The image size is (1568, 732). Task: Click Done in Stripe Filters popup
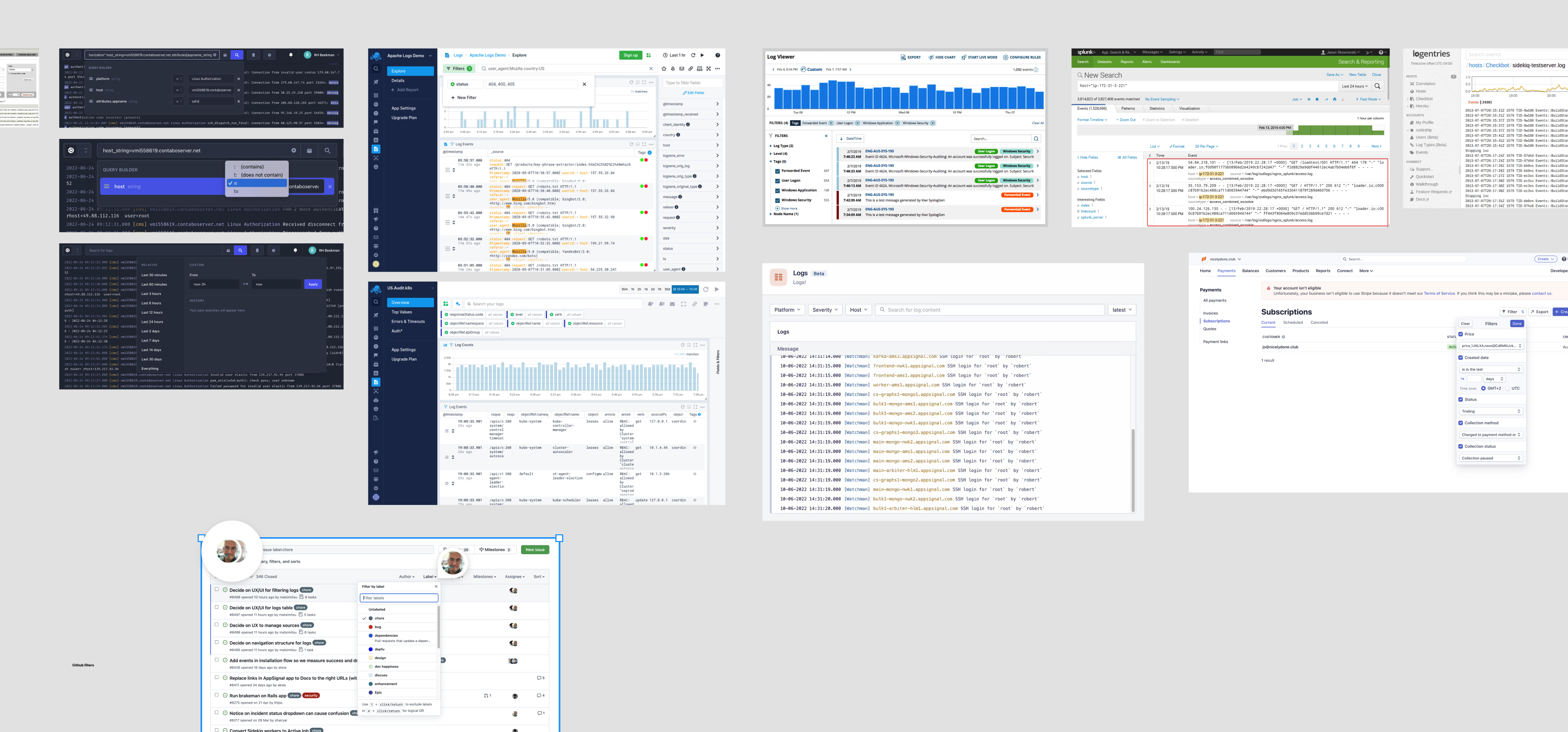tap(1517, 323)
